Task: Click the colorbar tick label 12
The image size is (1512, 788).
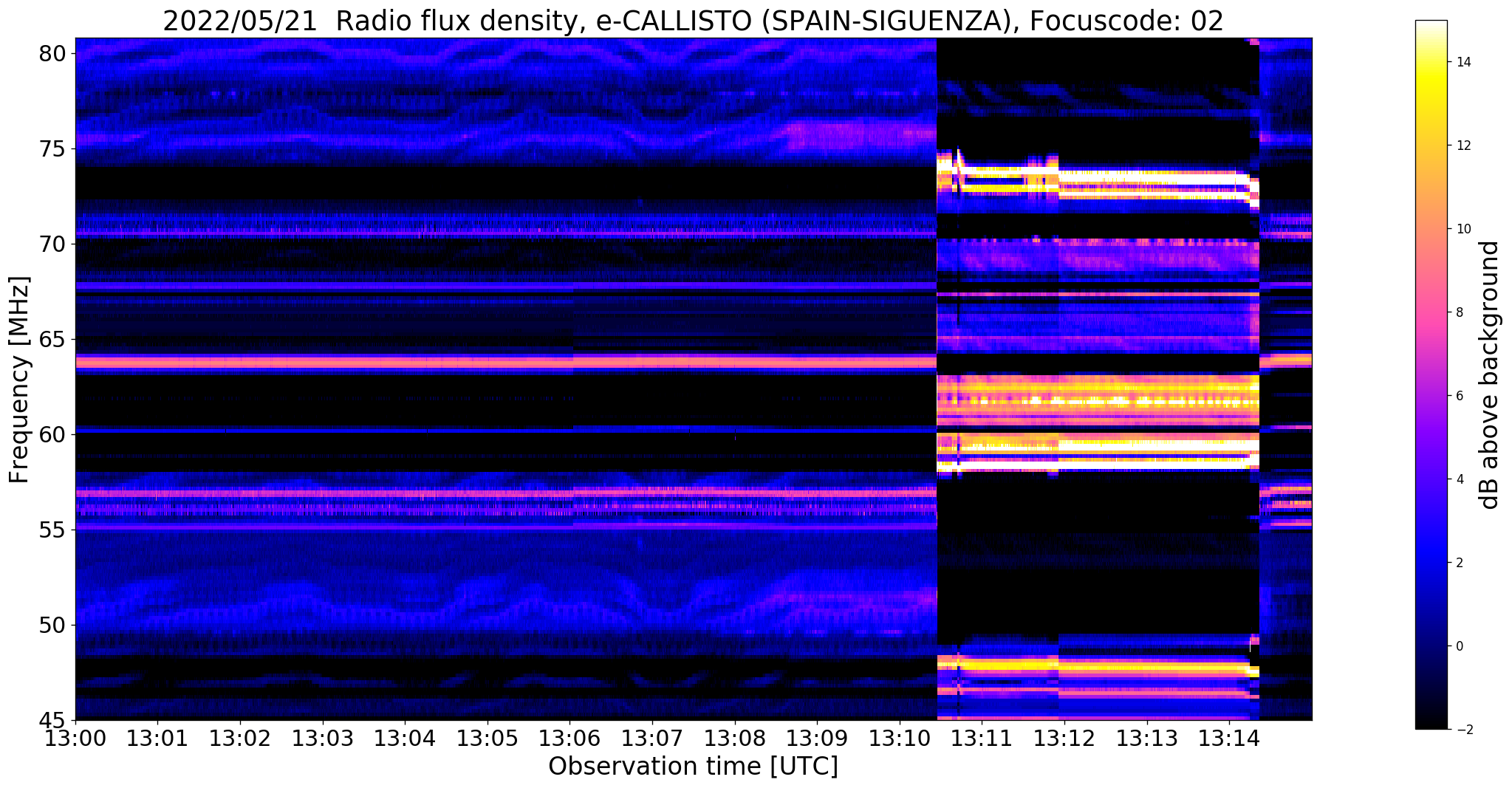Action: [1463, 145]
